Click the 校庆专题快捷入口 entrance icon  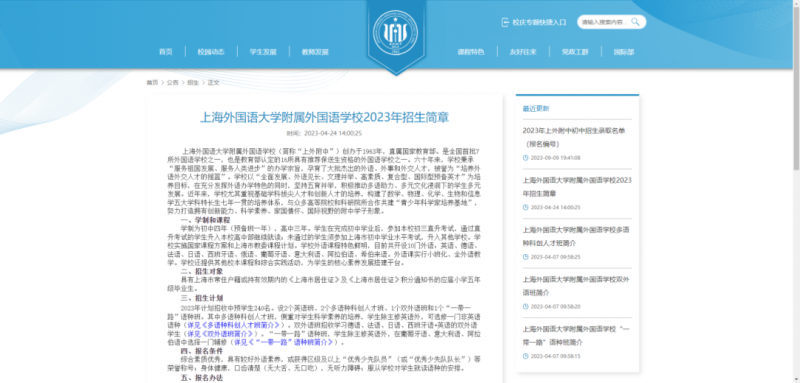coord(505,22)
